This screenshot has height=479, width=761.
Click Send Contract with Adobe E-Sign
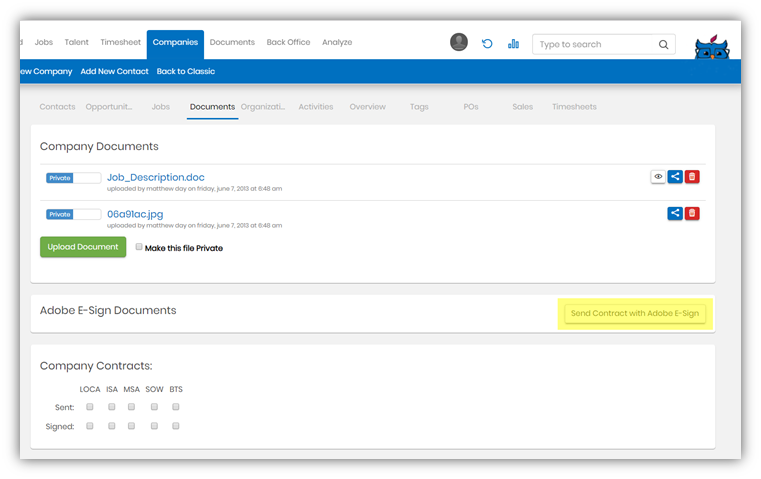tap(635, 314)
